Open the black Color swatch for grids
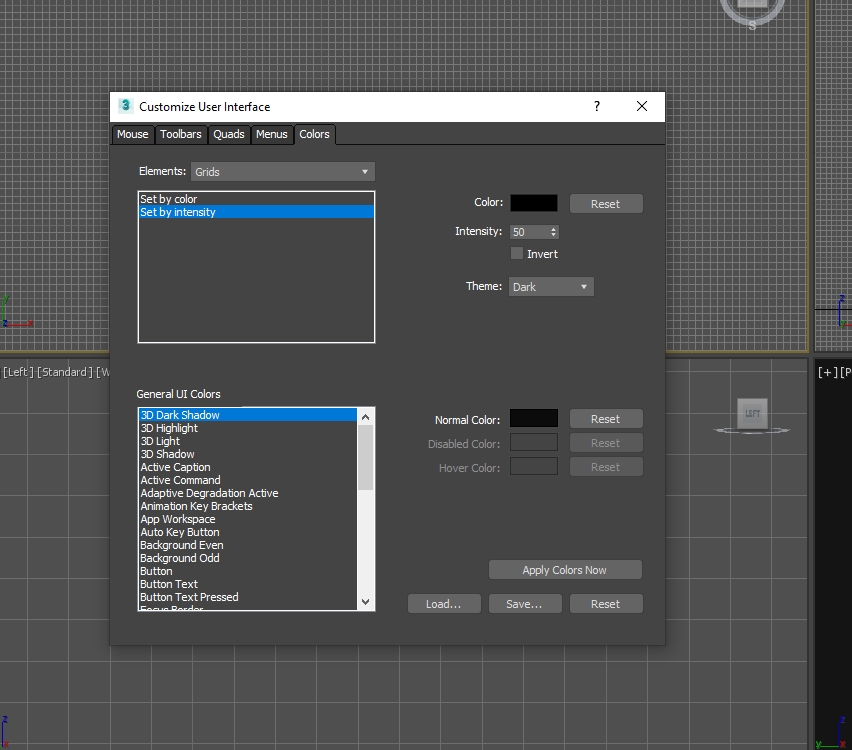The height and width of the screenshot is (750, 852). (x=534, y=203)
